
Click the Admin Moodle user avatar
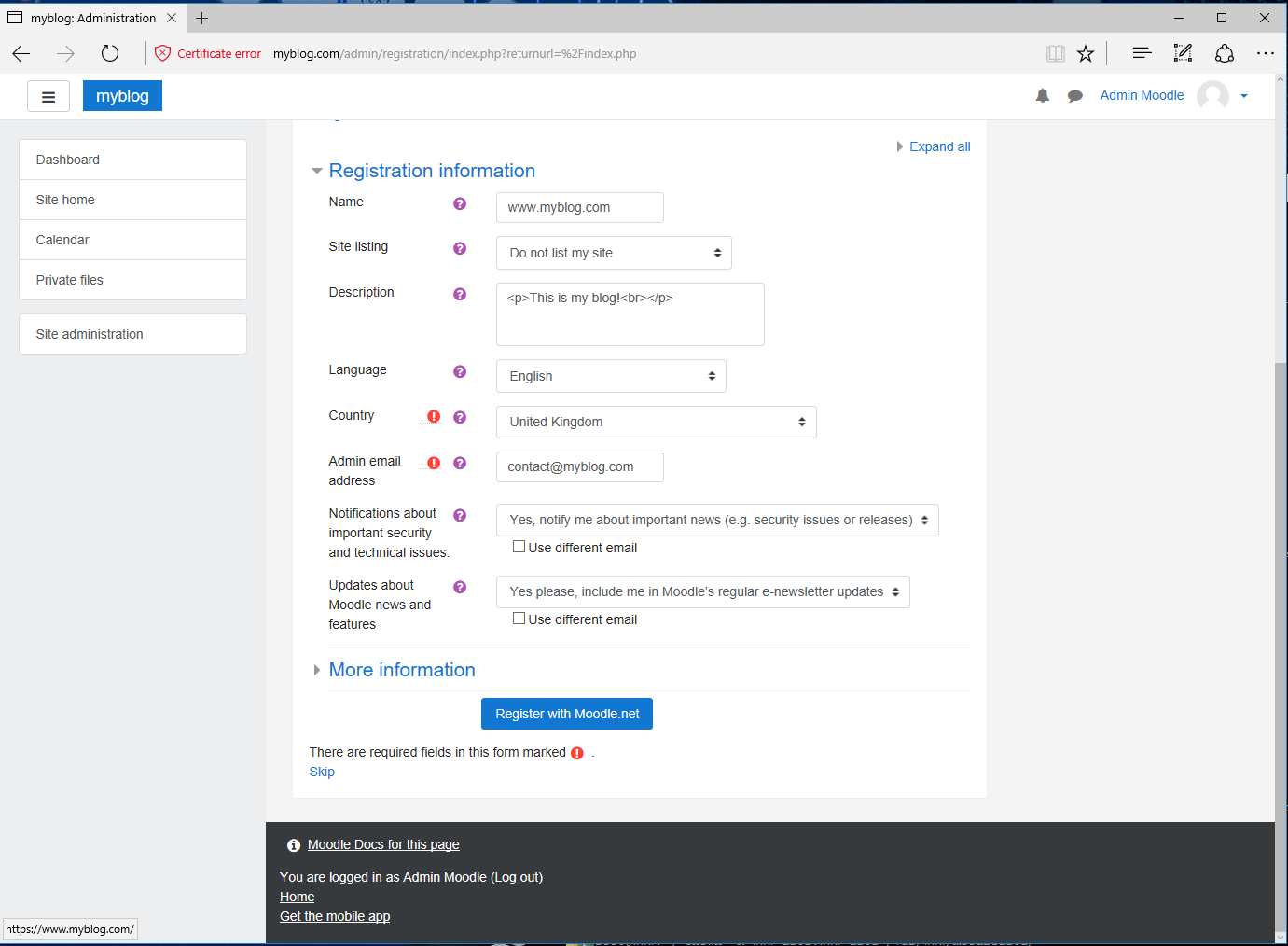click(1212, 95)
